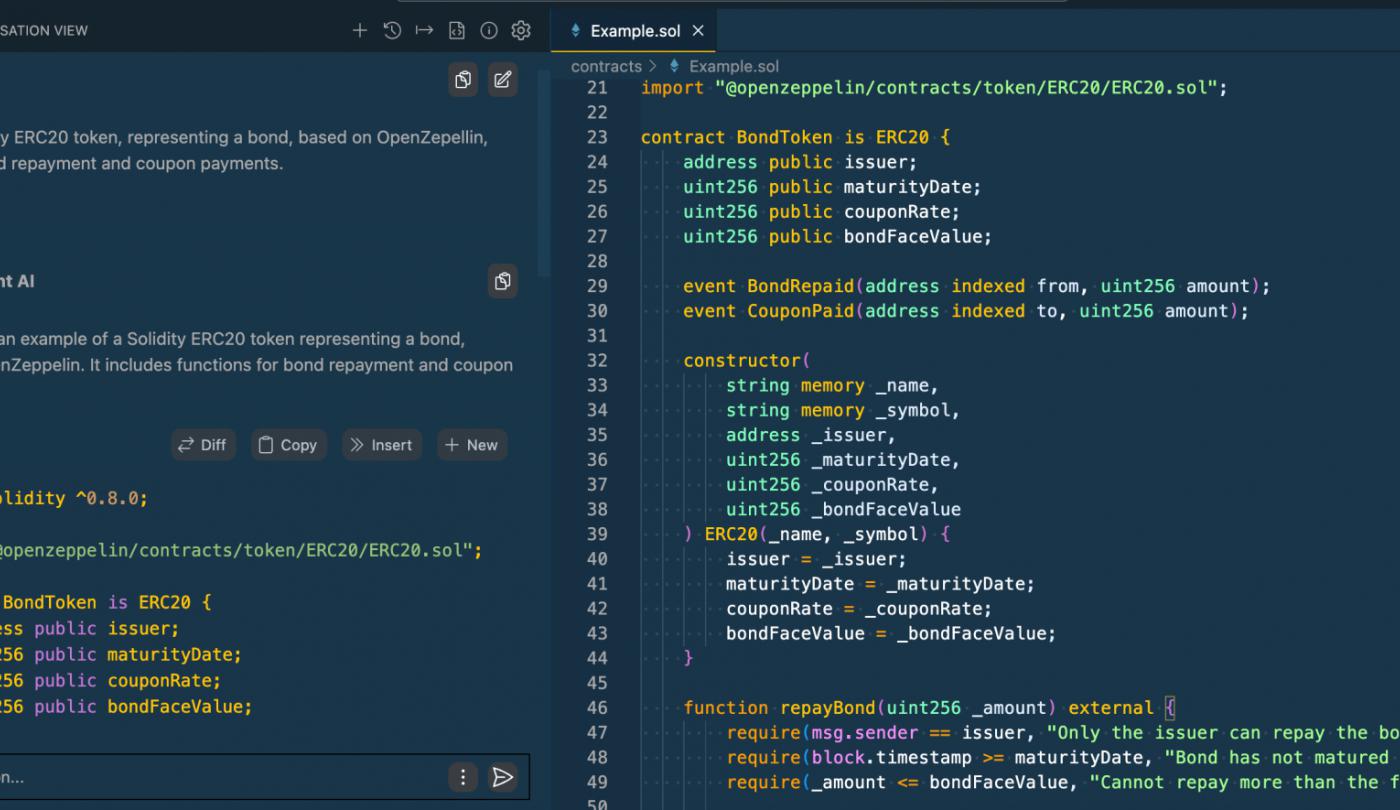The image size is (1400, 810).
Task: Start a new chat with the plus icon
Action: [360, 31]
